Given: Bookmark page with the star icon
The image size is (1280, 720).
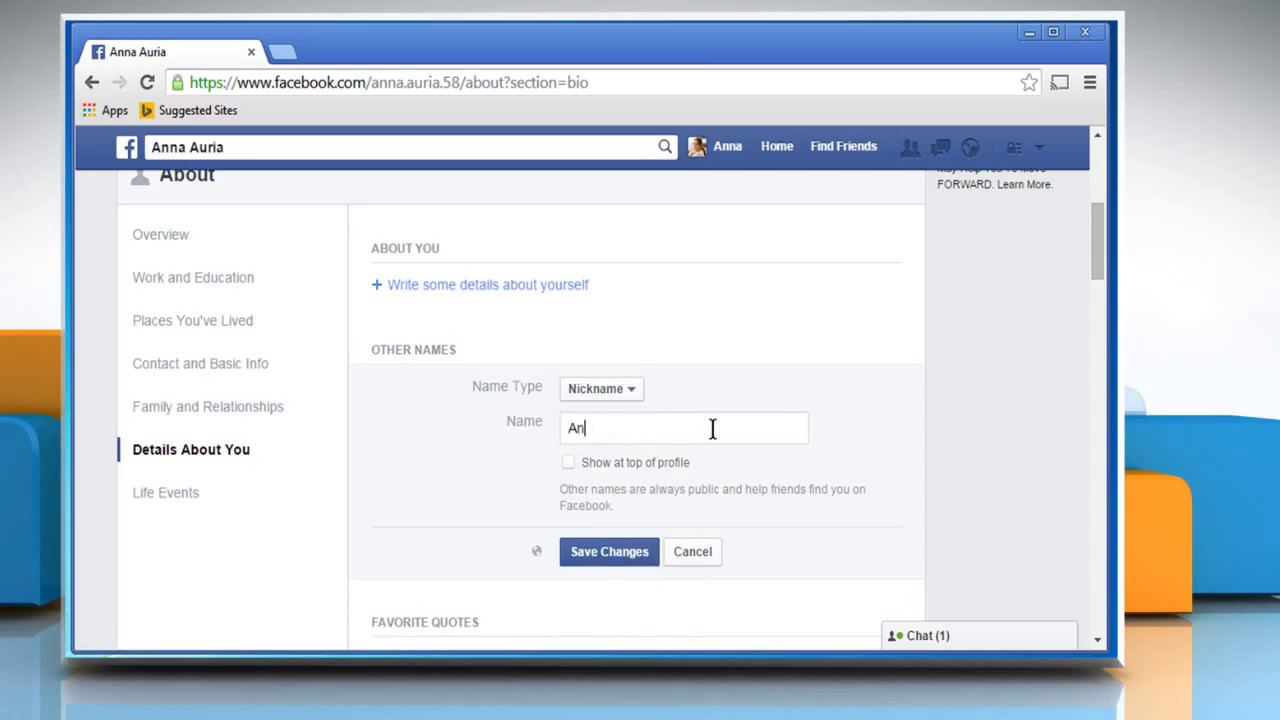Looking at the screenshot, I should tap(1029, 83).
